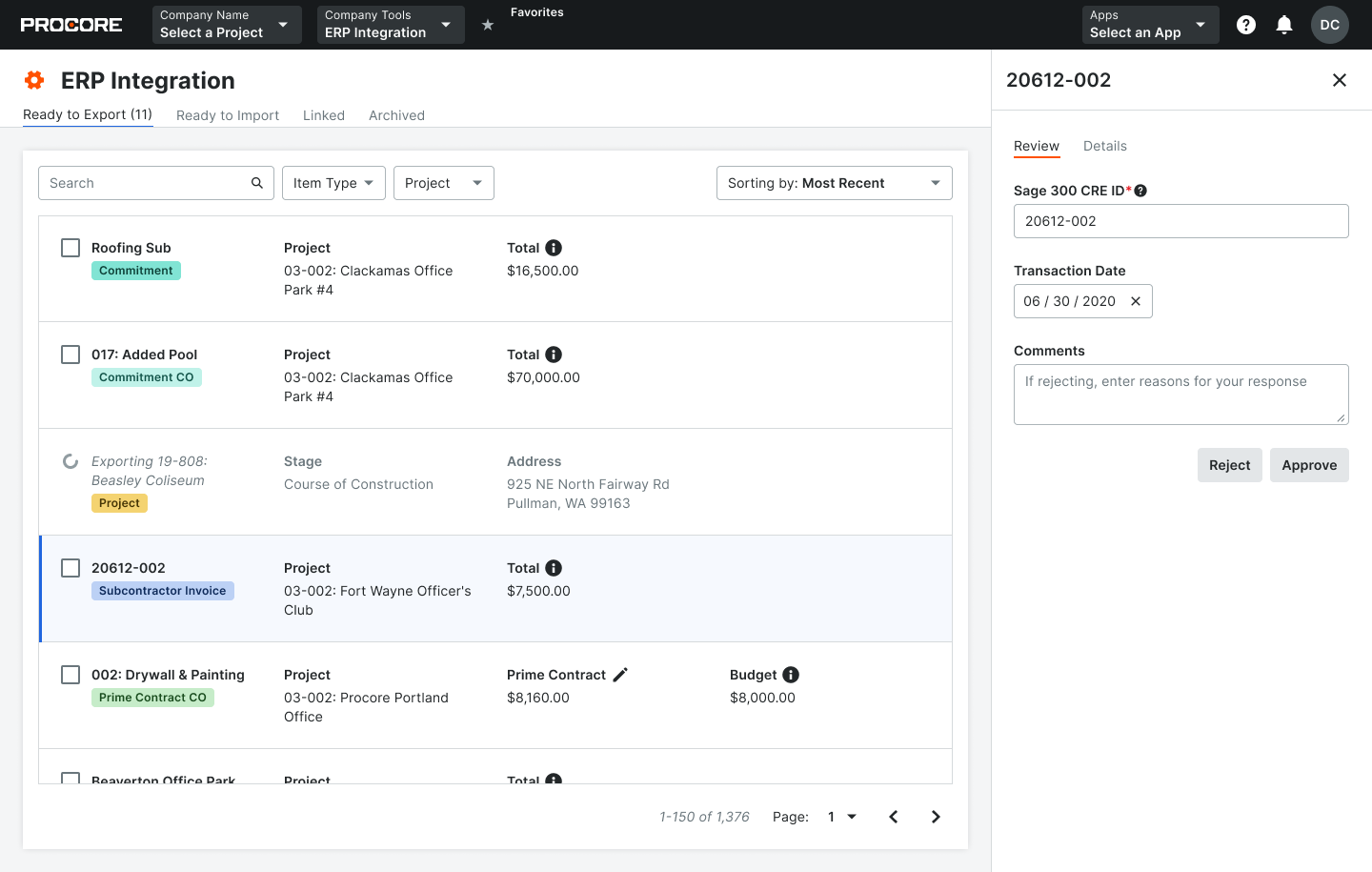Switch to Ready to Import tab

pos(228,115)
